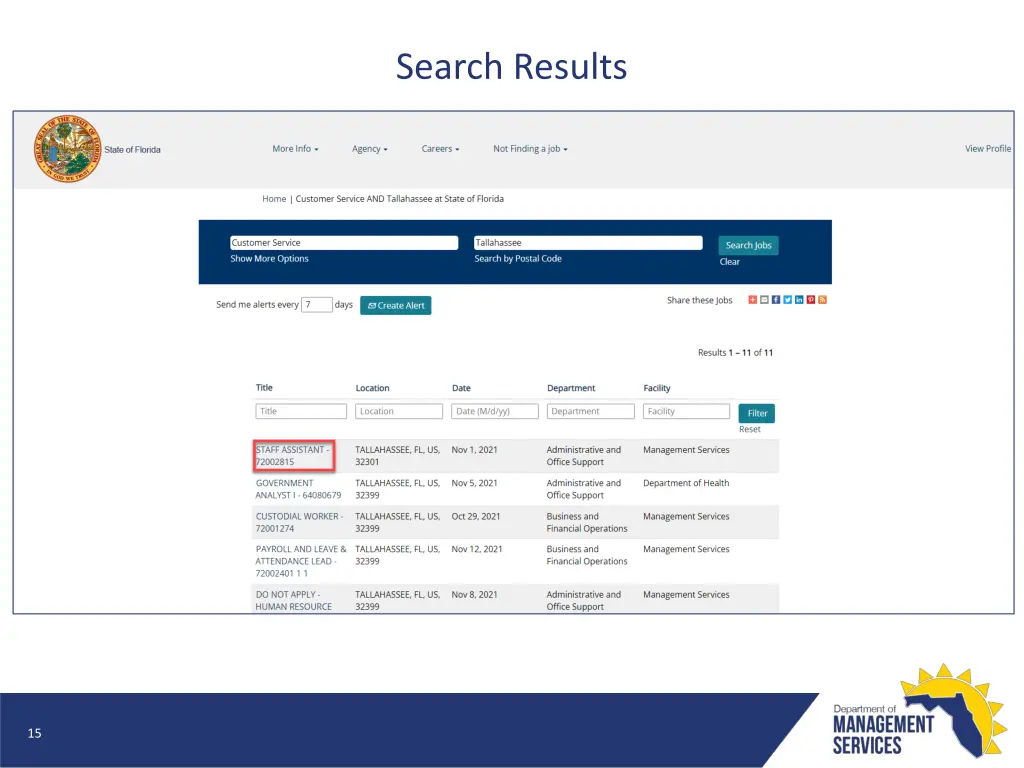Click the 'Nov 12, 2021' date cell
1024x768 pixels.
[x=477, y=549]
